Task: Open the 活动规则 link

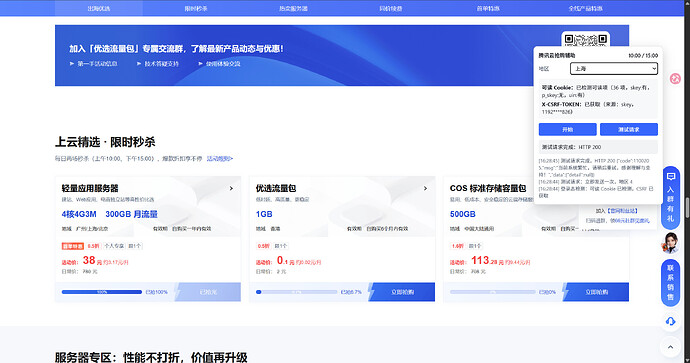Action: click(x=220, y=158)
